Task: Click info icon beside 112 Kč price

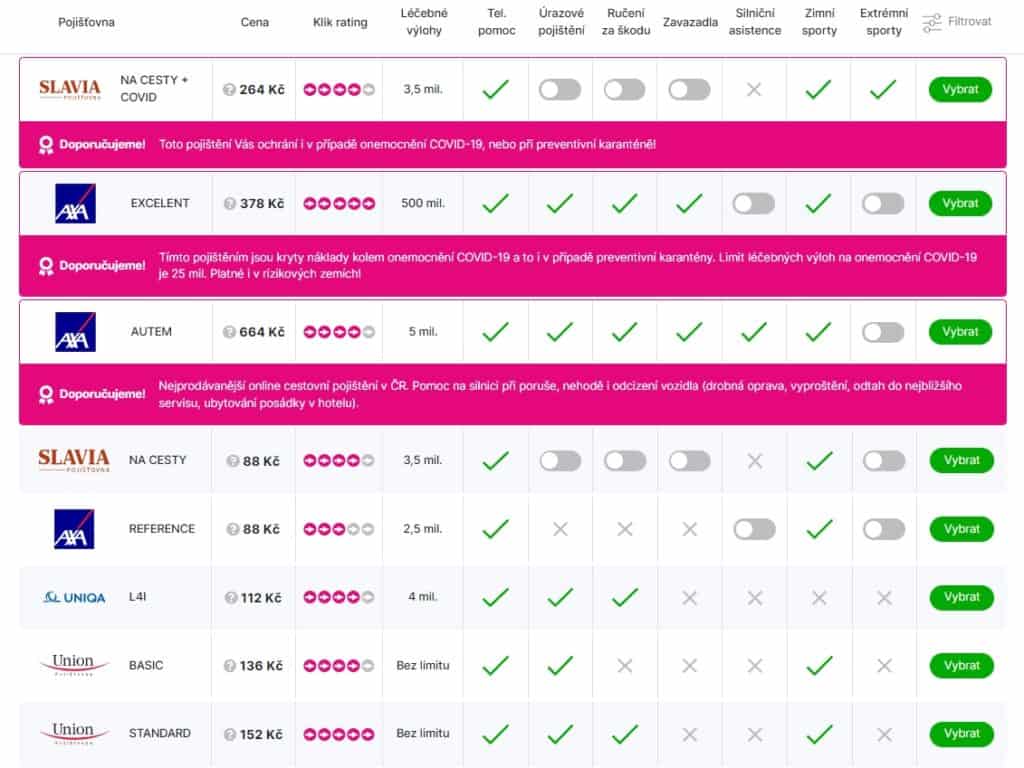Action: (x=231, y=598)
